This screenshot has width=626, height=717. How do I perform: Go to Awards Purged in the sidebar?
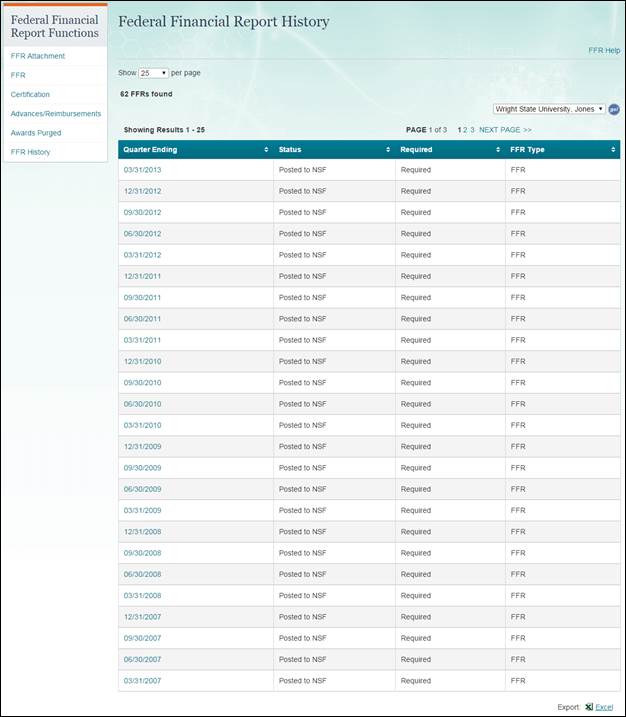tap(36, 132)
